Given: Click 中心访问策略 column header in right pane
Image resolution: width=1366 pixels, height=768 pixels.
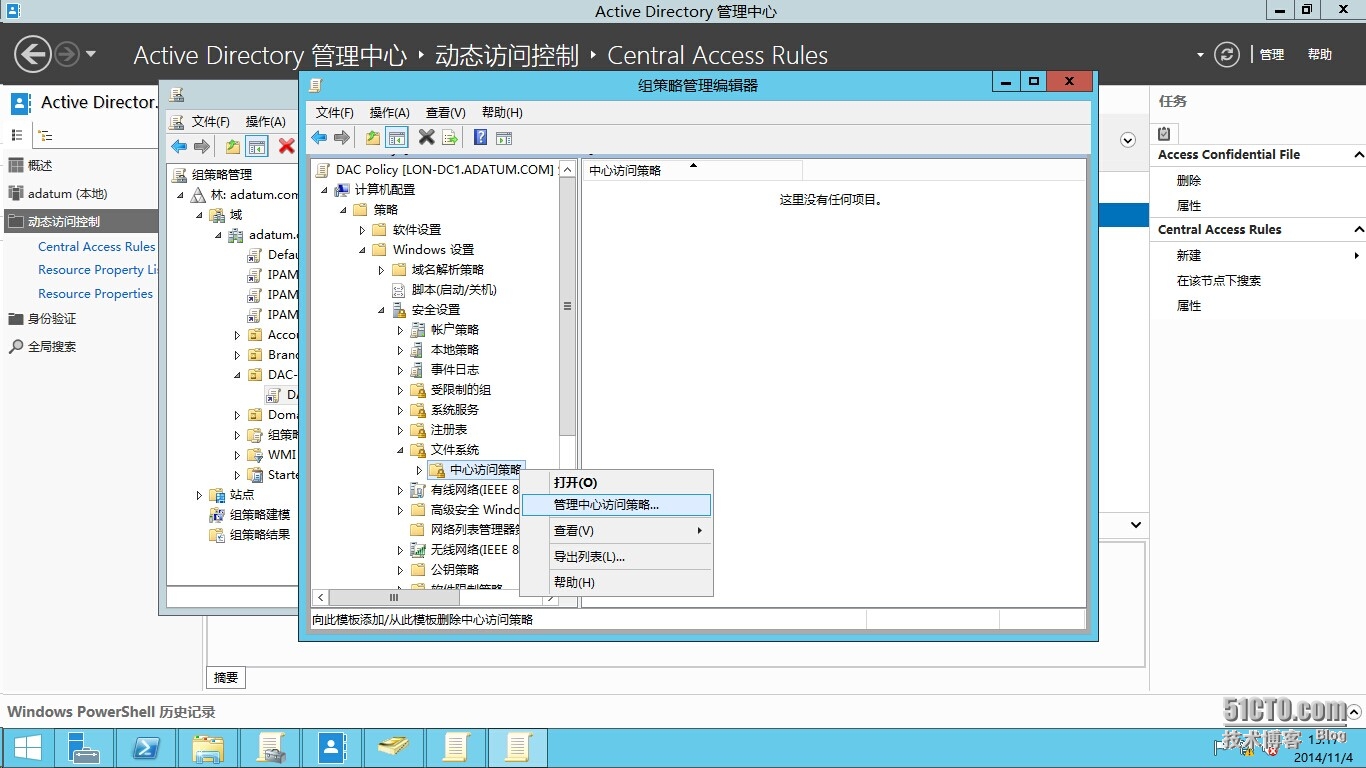Looking at the screenshot, I should click(693, 170).
